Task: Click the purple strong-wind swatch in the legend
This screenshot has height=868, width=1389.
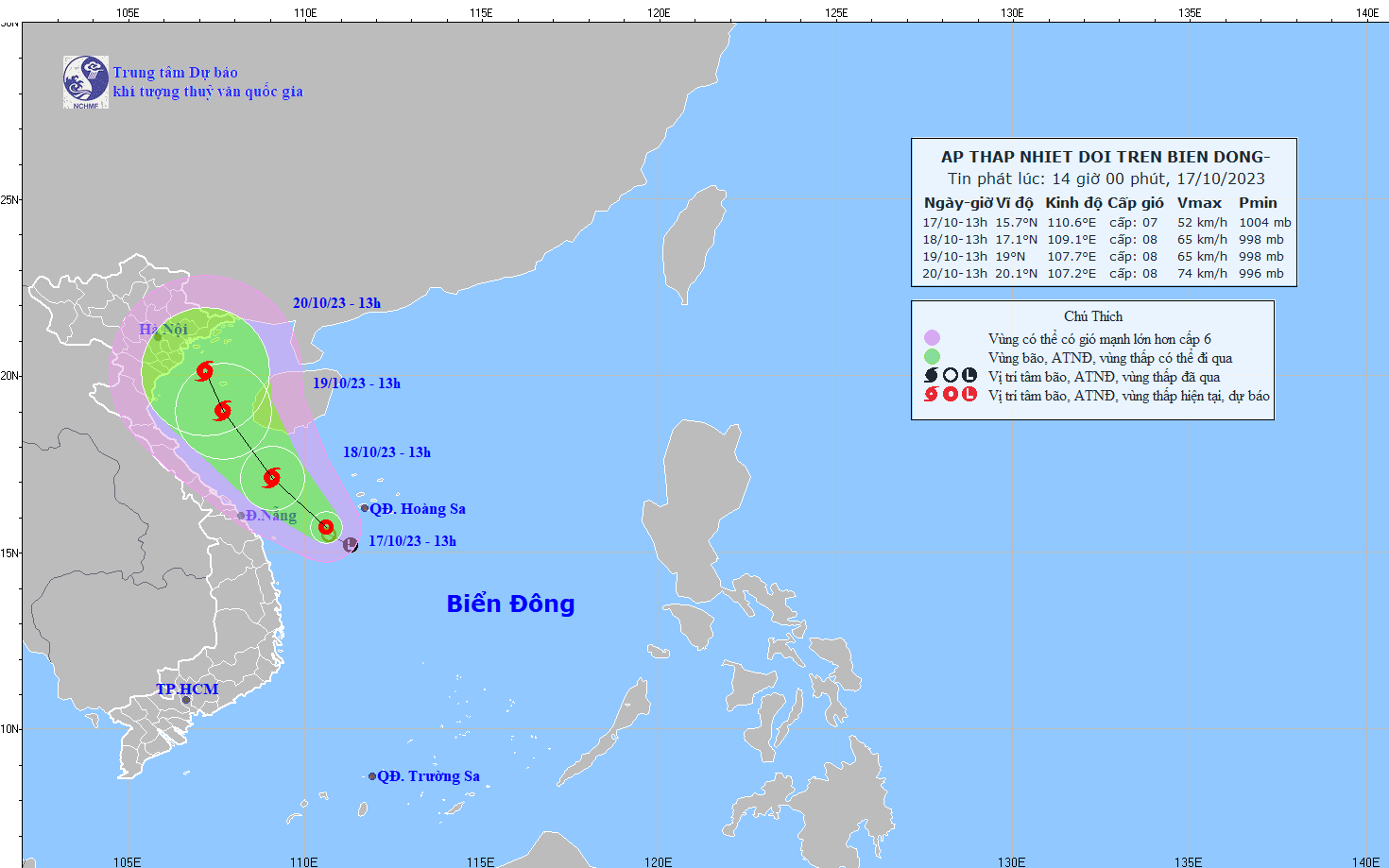Action: (932, 337)
